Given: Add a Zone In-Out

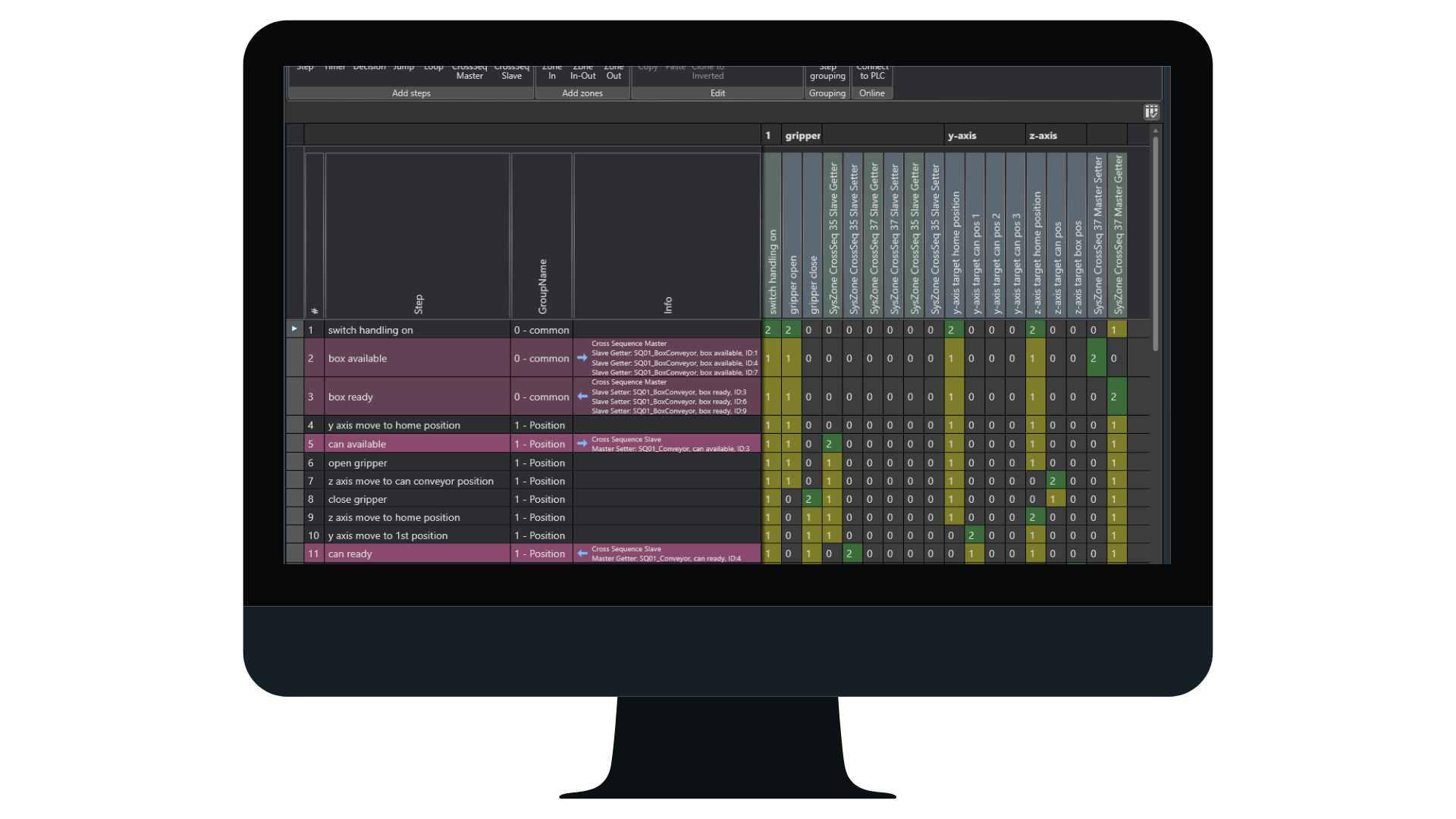Looking at the screenshot, I should click(x=583, y=72).
